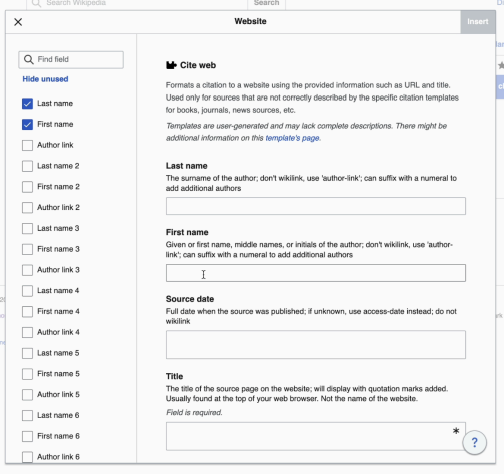Enable the First name 5 checkbox

27,374
